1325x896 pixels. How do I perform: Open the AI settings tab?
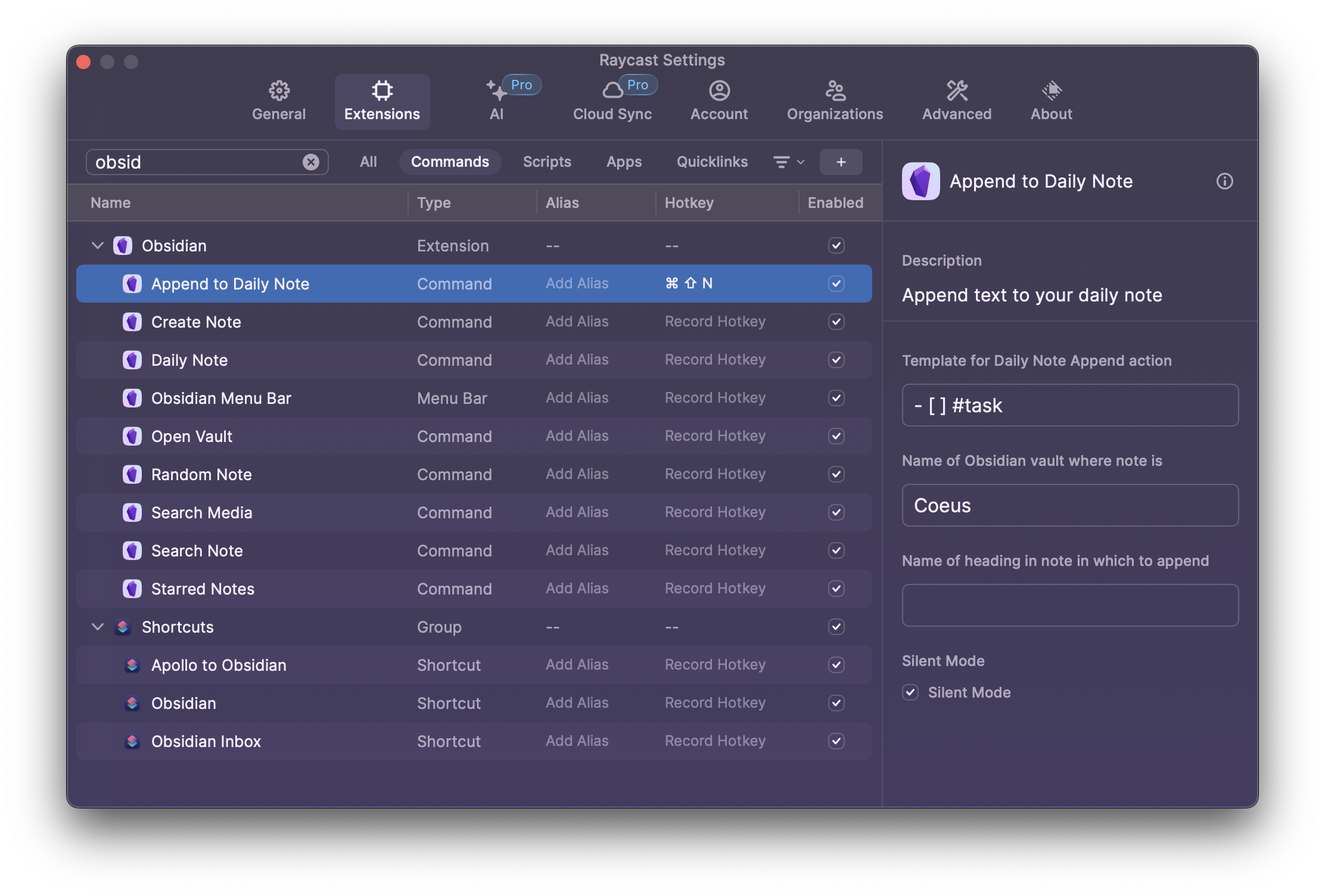click(x=497, y=101)
